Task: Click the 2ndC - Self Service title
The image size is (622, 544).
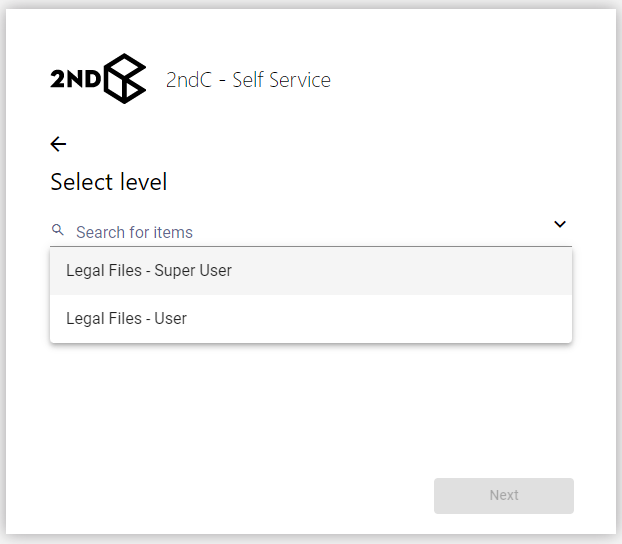Action: click(x=248, y=80)
